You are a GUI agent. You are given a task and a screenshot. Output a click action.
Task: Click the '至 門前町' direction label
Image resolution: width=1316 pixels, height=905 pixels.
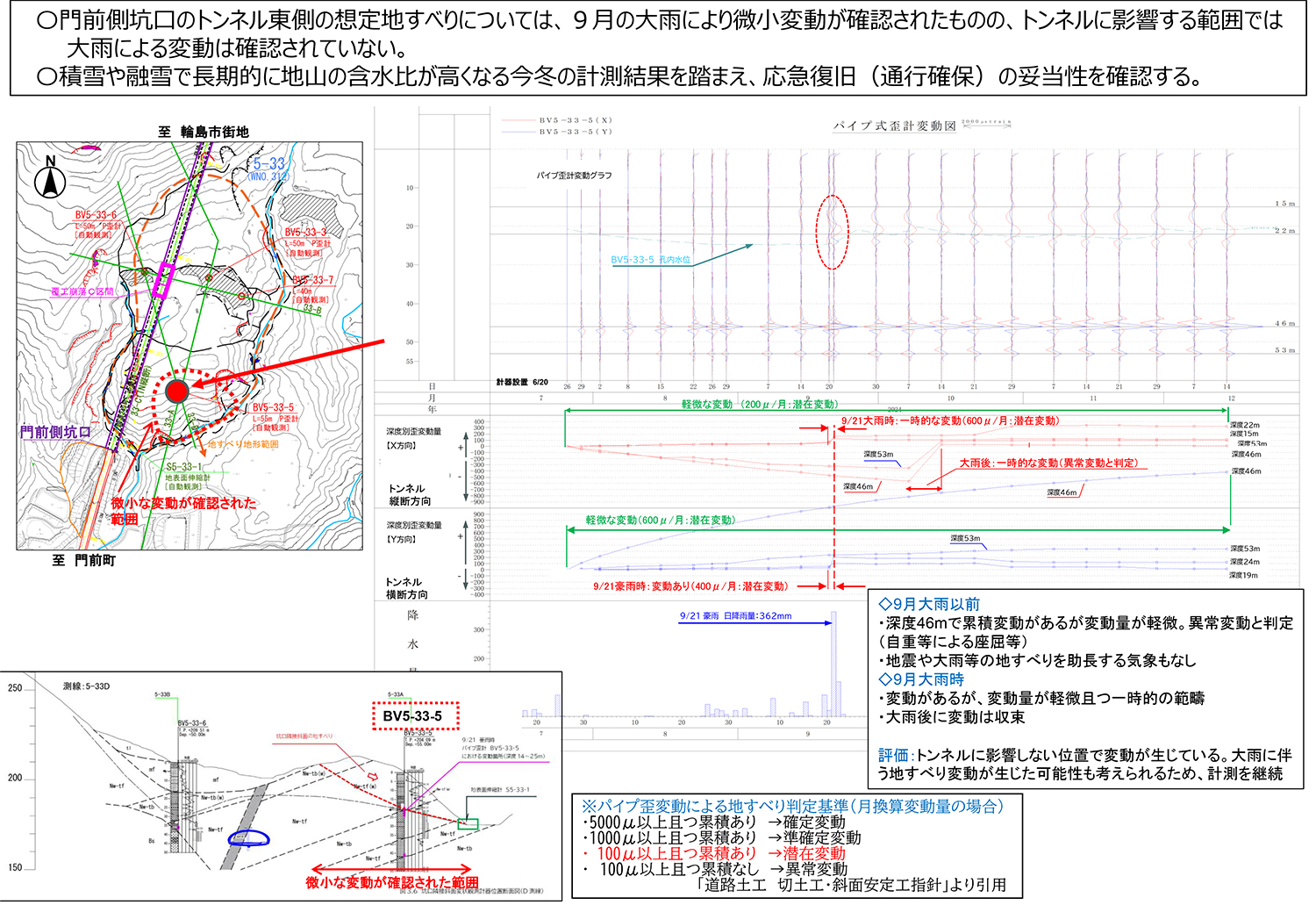tap(84, 560)
